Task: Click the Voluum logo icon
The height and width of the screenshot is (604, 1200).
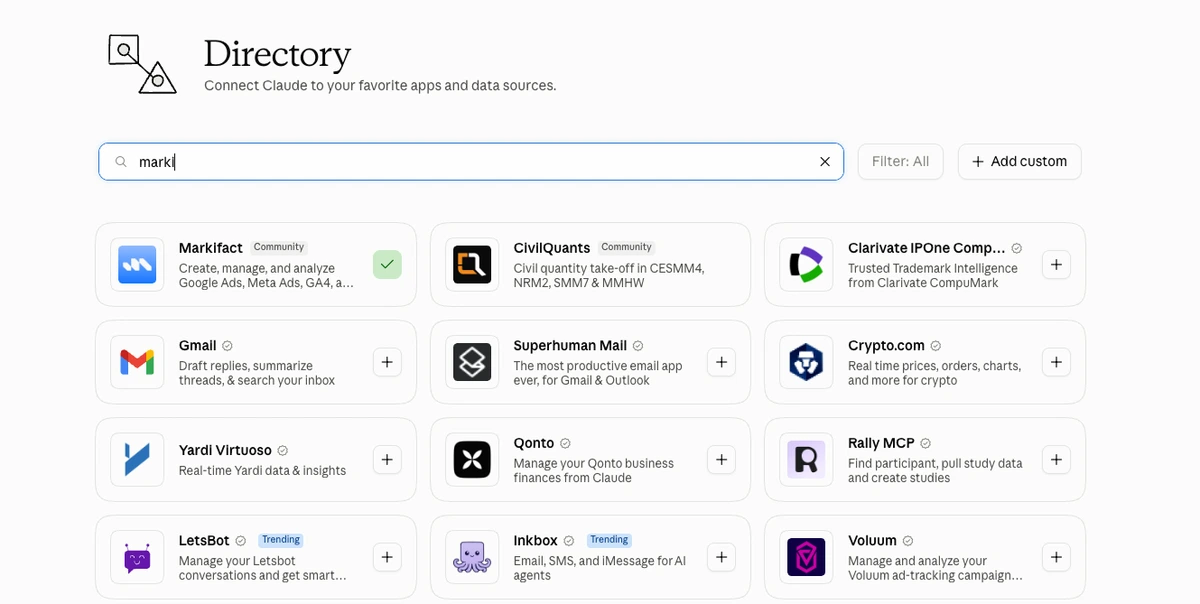Action: pyautogui.click(x=806, y=557)
